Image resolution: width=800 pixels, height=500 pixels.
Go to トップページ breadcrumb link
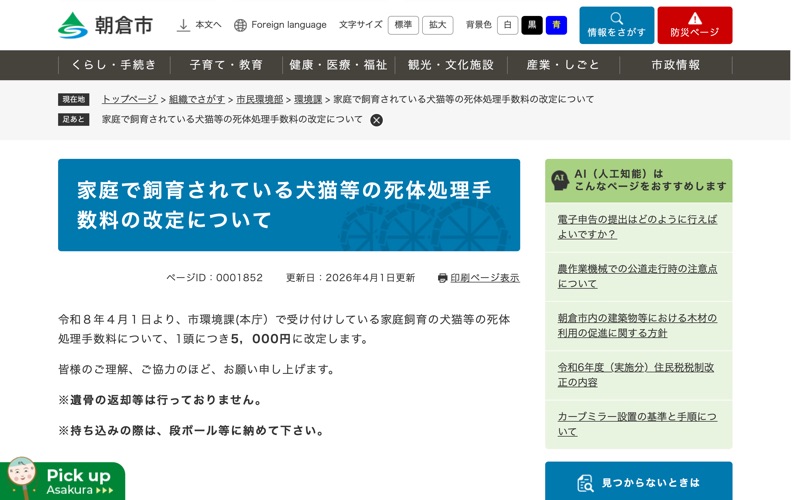point(130,99)
